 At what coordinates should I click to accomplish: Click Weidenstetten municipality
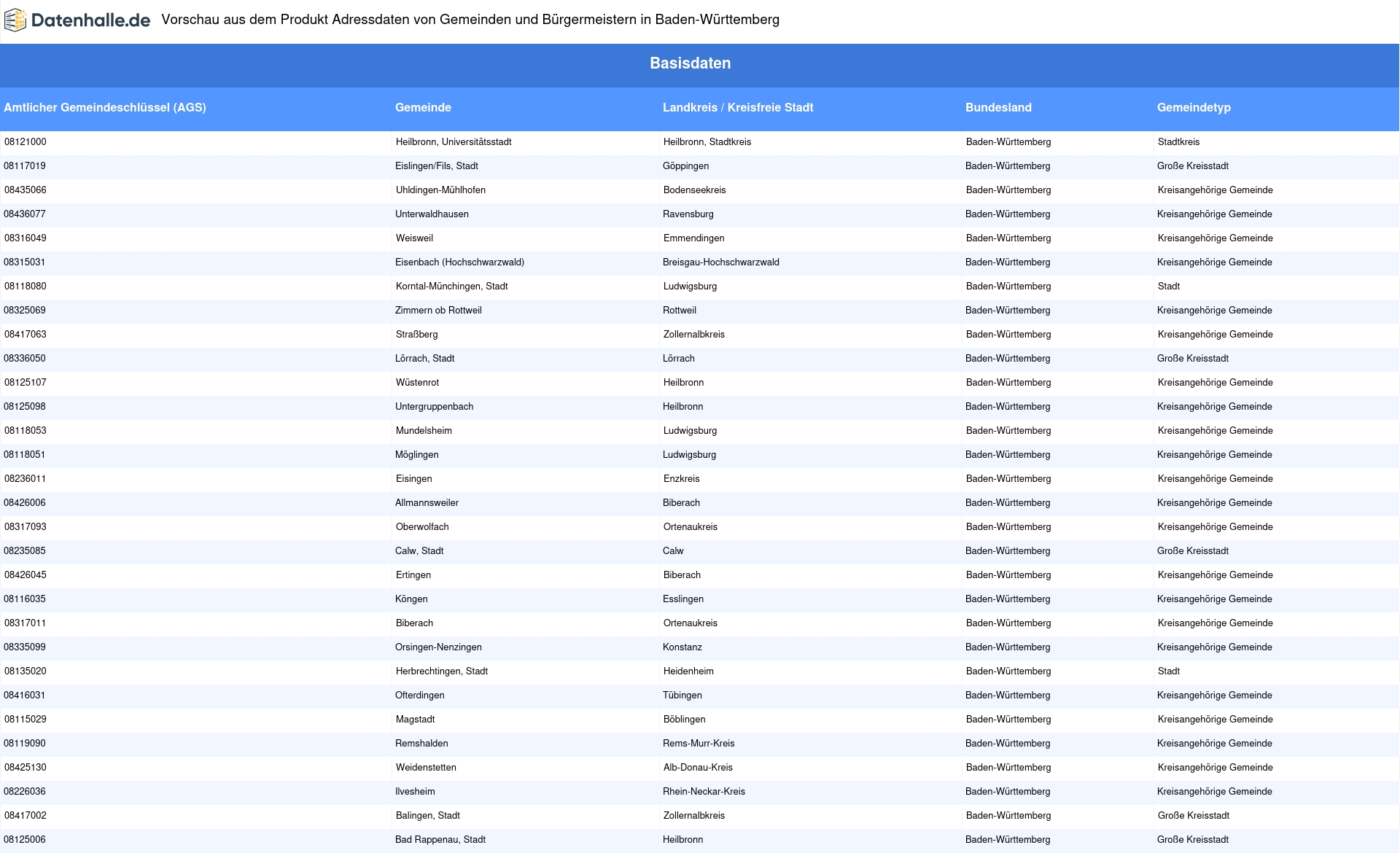tap(426, 768)
